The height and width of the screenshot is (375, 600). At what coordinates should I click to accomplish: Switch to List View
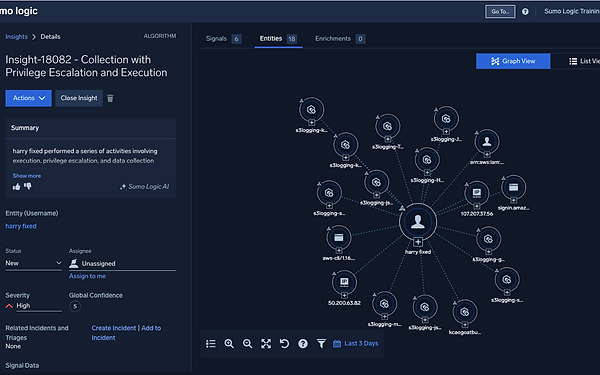[584, 61]
